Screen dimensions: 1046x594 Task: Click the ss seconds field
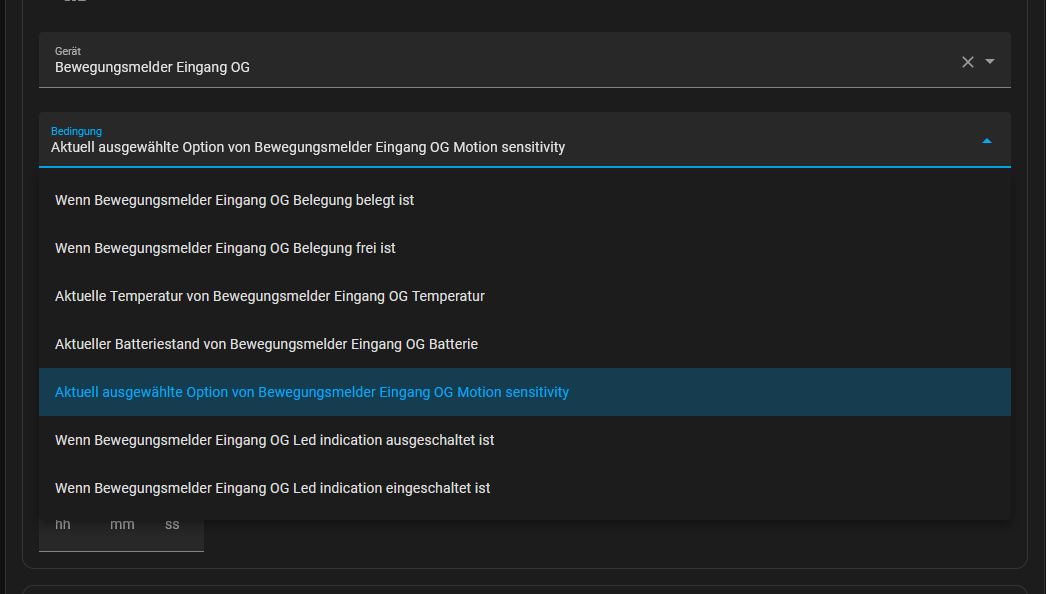pyautogui.click(x=172, y=525)
